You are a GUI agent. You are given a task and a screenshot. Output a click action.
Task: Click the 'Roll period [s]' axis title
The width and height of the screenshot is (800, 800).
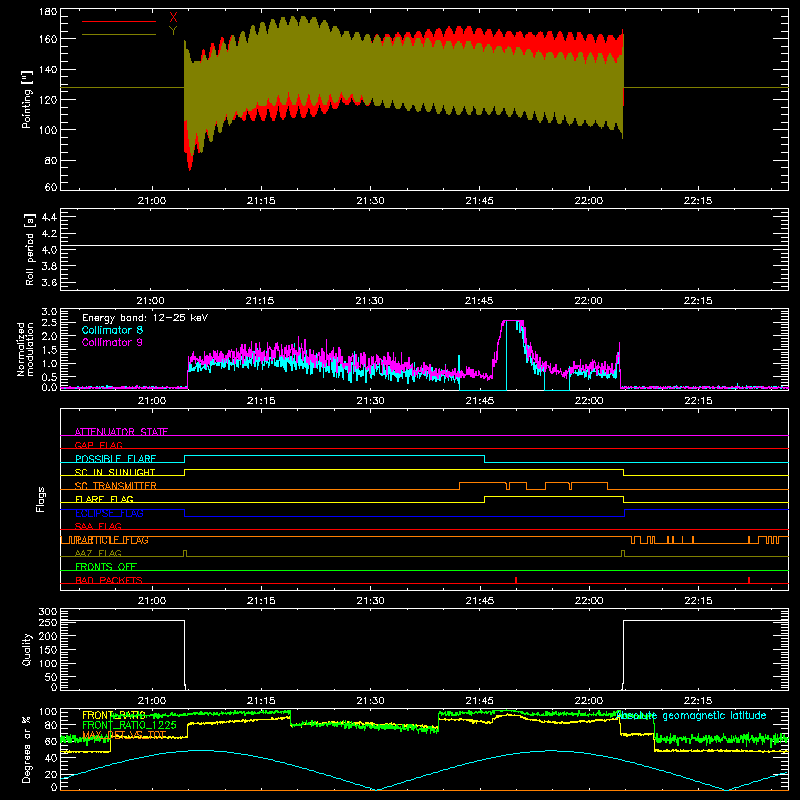point(29,249)
